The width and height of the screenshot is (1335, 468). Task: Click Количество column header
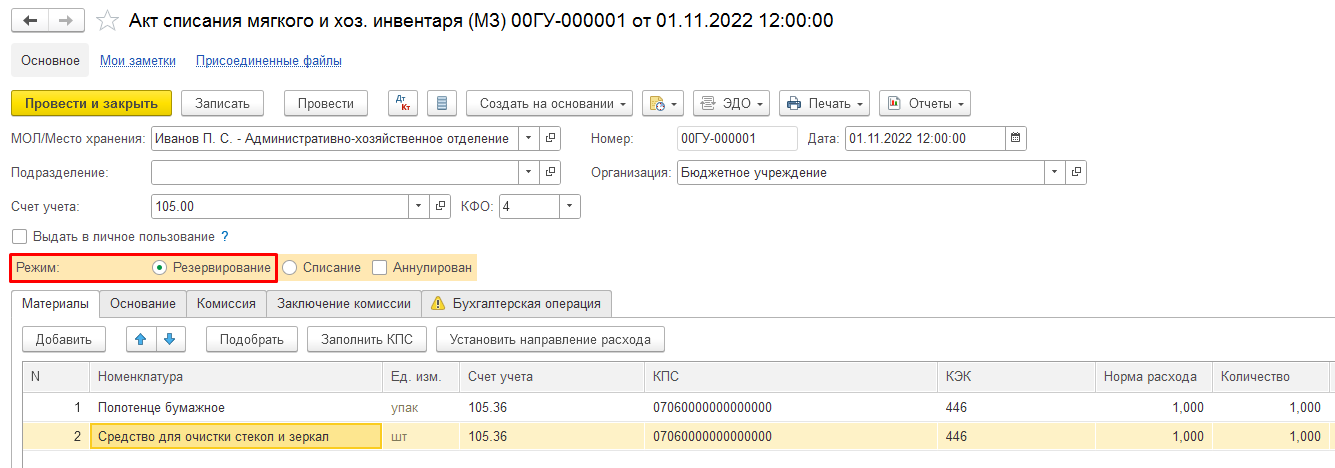point(1269,377)
